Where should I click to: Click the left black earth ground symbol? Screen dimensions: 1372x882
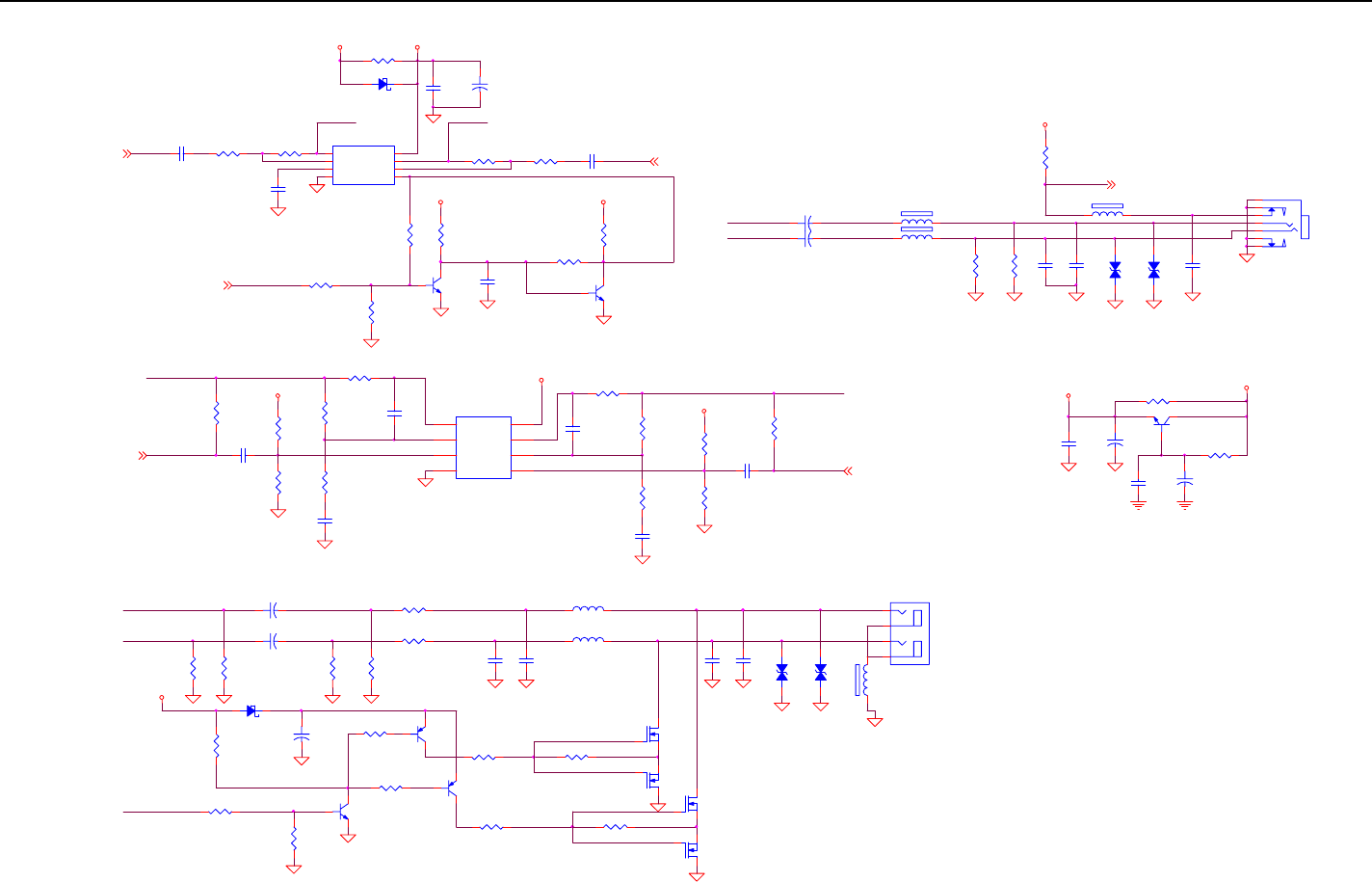(x=1139, y=503)
